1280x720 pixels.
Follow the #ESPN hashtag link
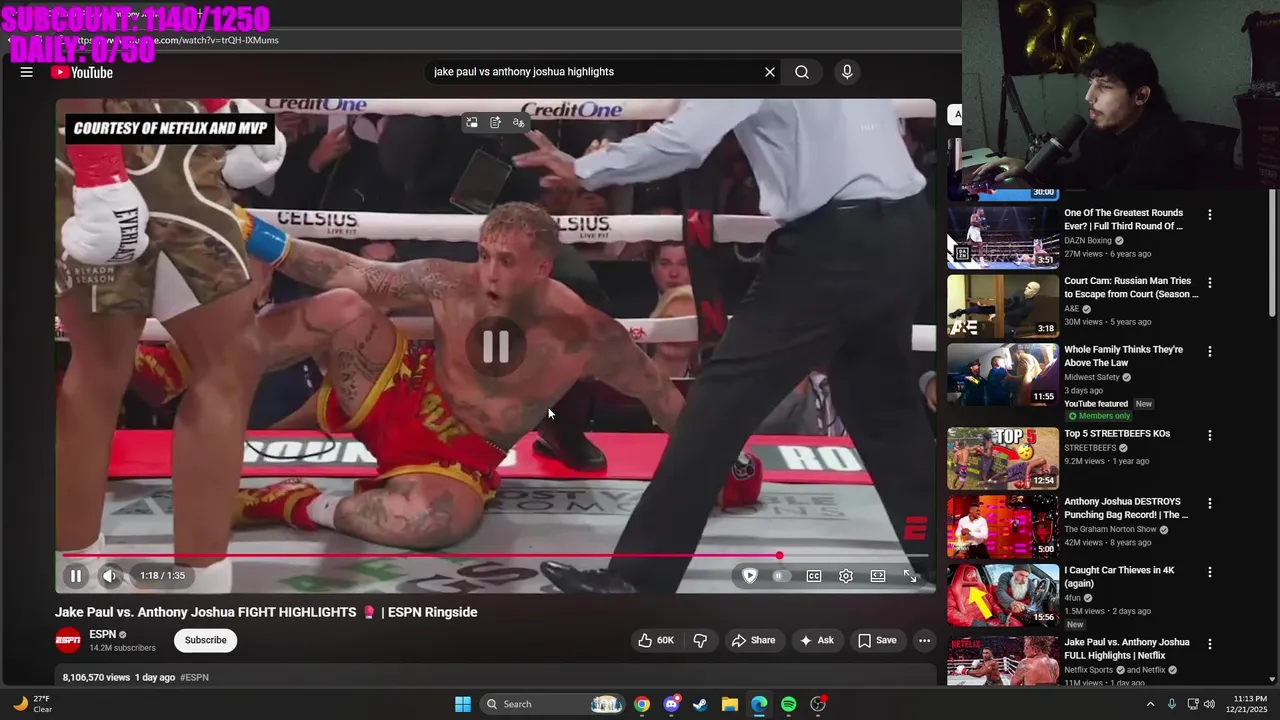click(x=194, y=677)
